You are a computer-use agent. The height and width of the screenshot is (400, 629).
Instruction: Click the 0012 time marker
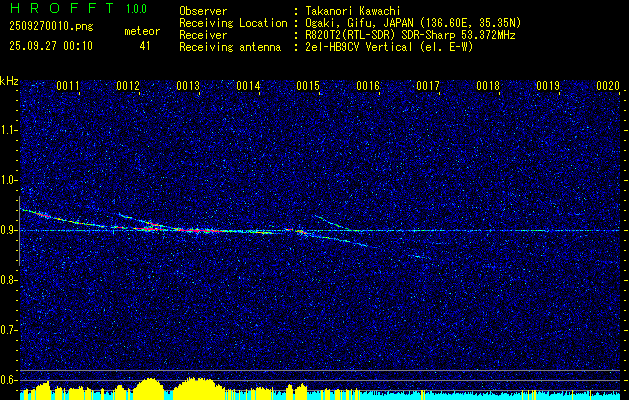[x=128, y=86]
